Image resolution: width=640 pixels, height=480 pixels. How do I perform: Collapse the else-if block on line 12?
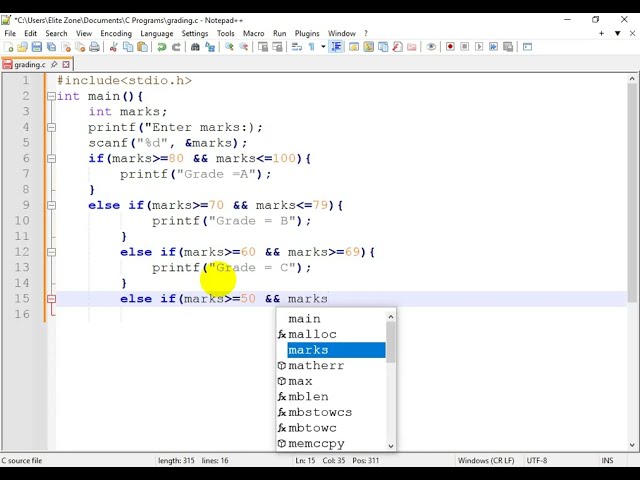point(51,252)
